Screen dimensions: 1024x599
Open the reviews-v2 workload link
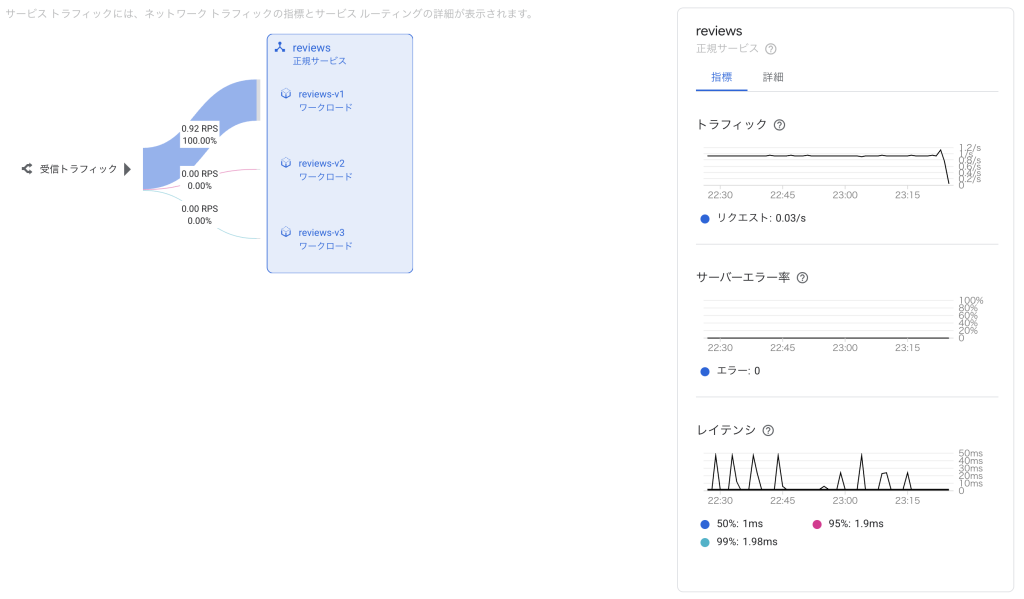point(321,163)
